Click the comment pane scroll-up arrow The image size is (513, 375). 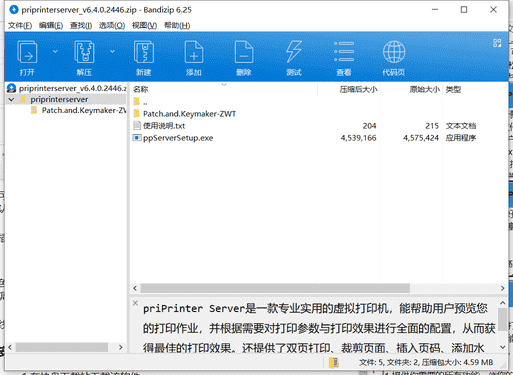point(503,303)
